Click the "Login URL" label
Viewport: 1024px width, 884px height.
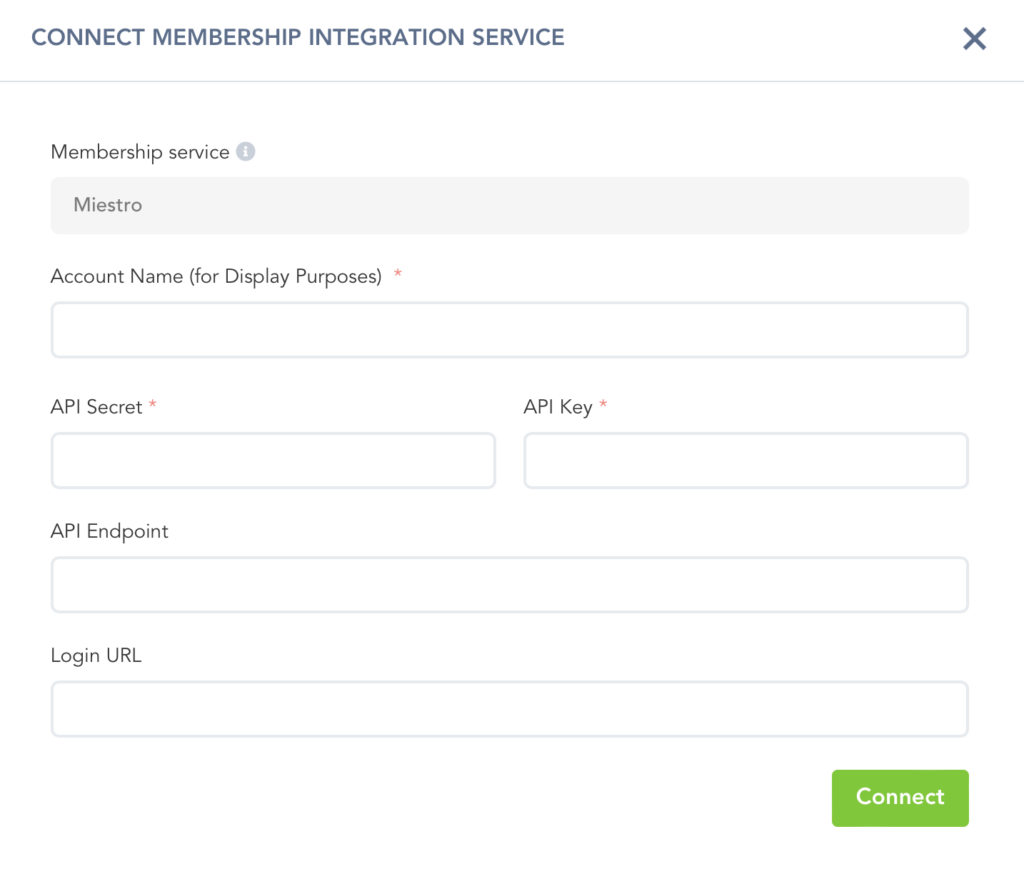pyautogui.click(x=96, y=656)
